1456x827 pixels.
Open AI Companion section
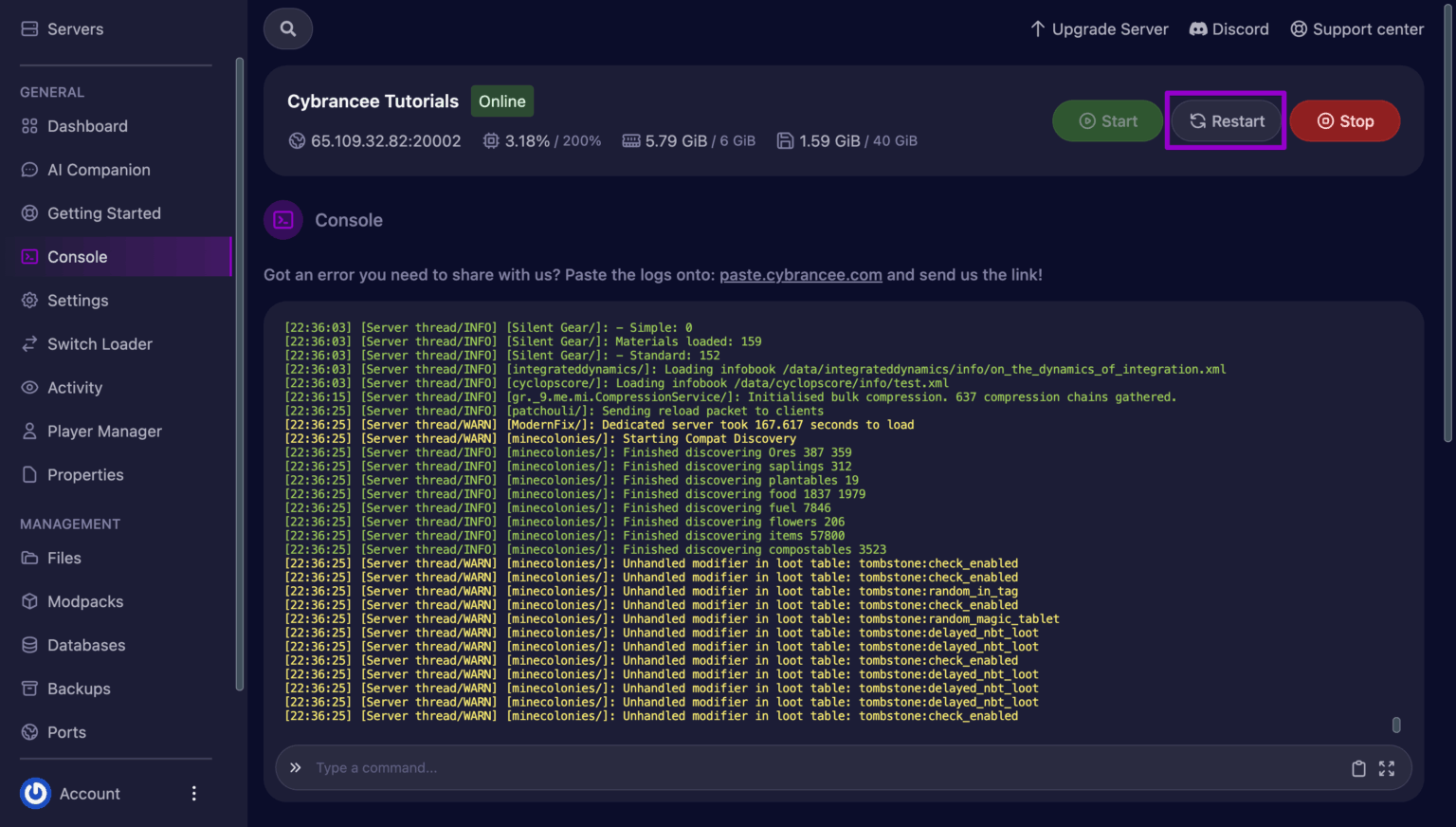click(86, 170)
